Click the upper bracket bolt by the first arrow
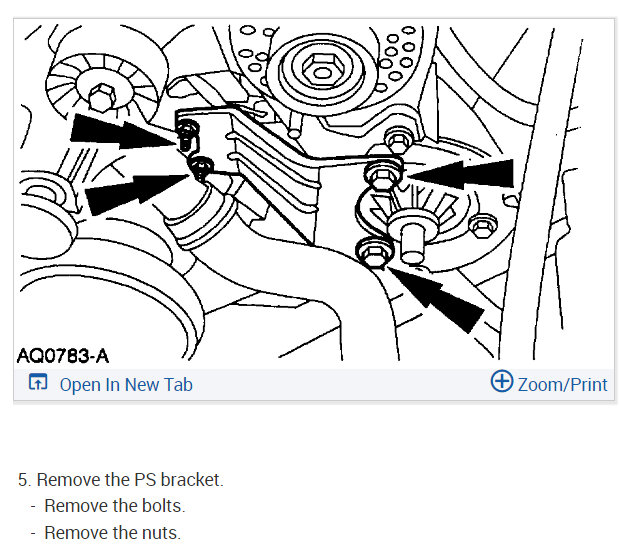 pos(188,135)
